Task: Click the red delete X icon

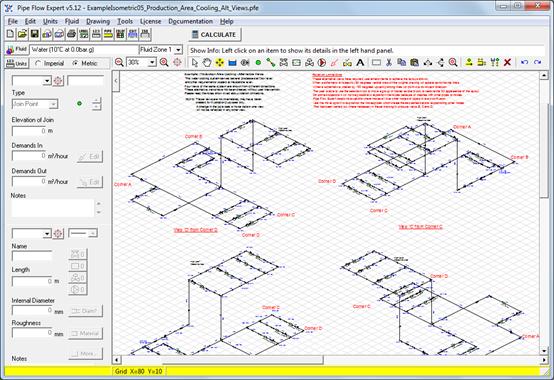Action: [x=508, y=63]
